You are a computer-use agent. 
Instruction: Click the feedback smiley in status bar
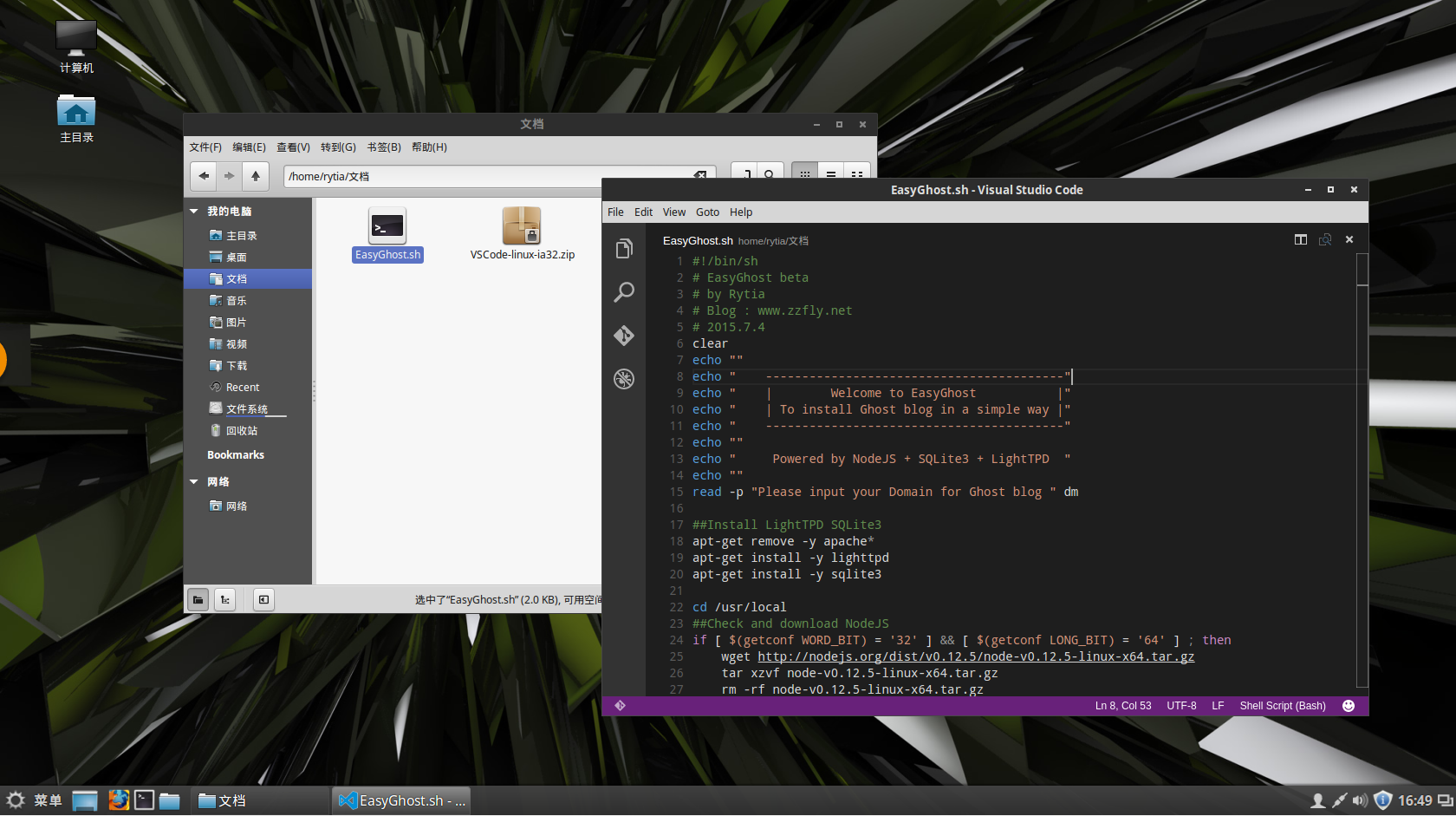[1349, 706]
